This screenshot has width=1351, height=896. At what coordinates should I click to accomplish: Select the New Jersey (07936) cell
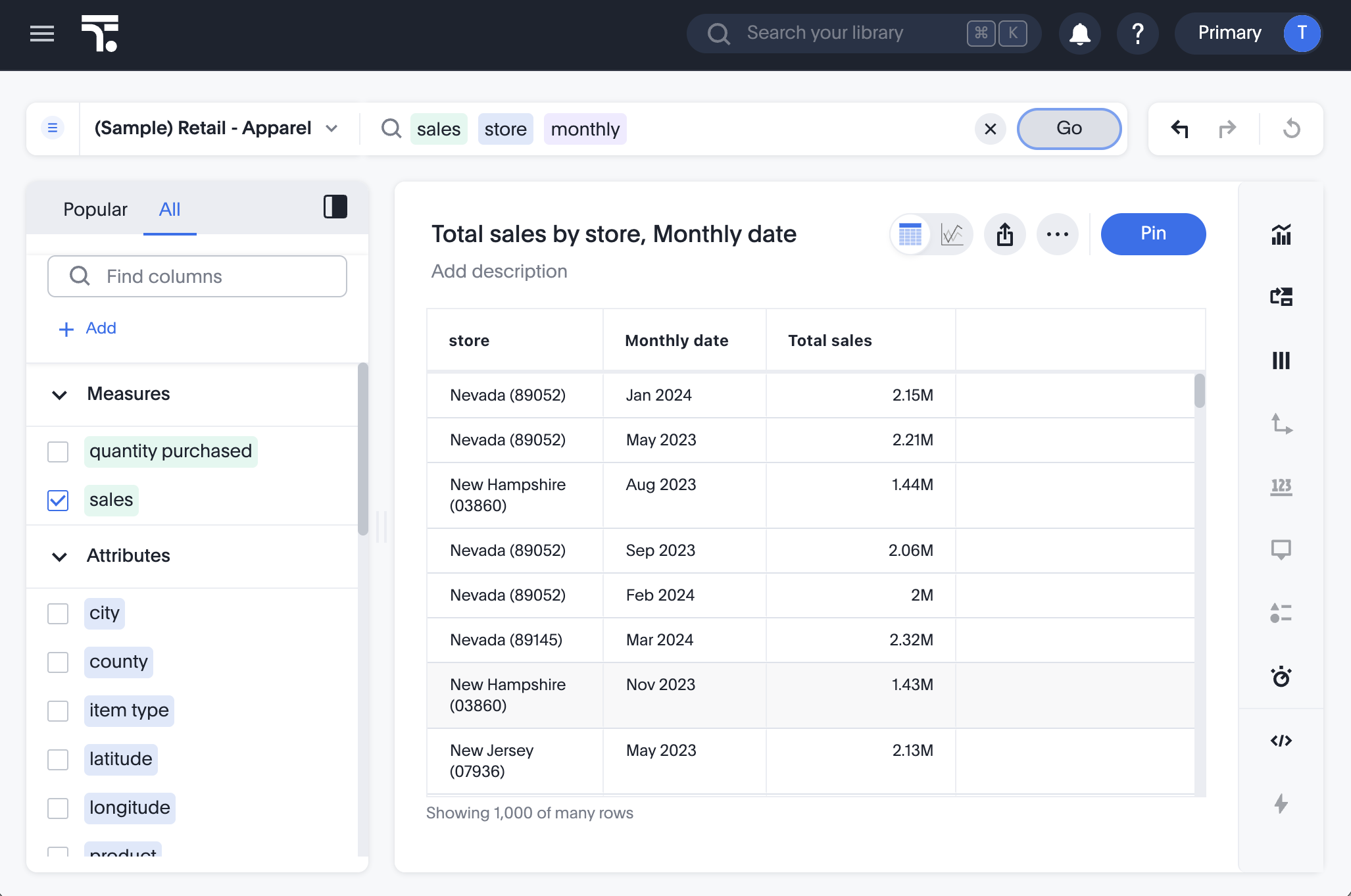tap(515, 761)
